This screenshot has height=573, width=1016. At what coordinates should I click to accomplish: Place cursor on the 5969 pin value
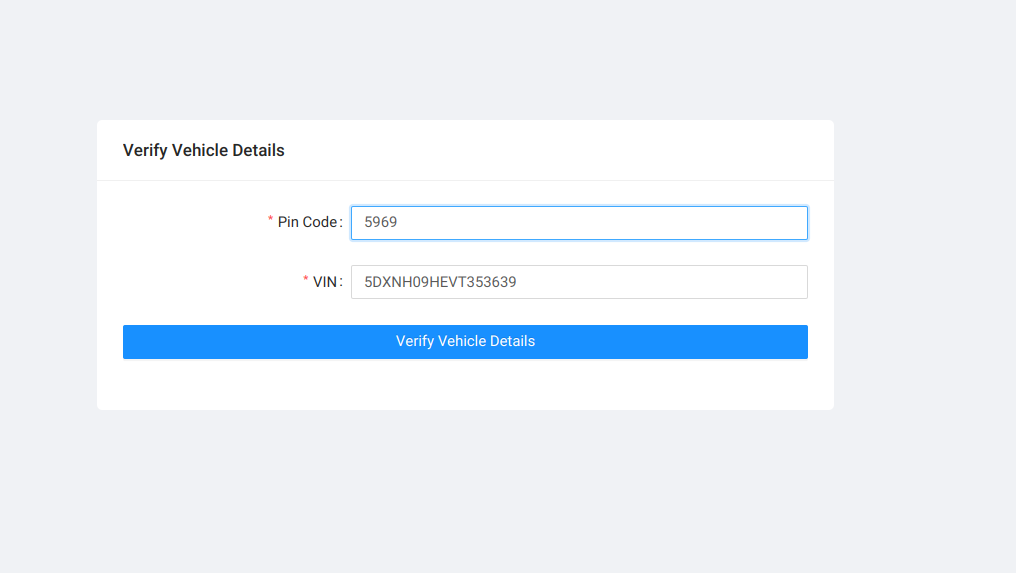pos(381,222)
